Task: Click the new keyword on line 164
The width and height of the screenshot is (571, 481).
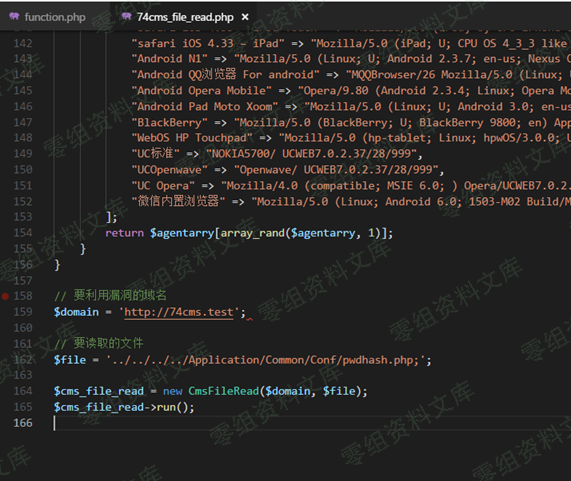Action: (172, 391)
